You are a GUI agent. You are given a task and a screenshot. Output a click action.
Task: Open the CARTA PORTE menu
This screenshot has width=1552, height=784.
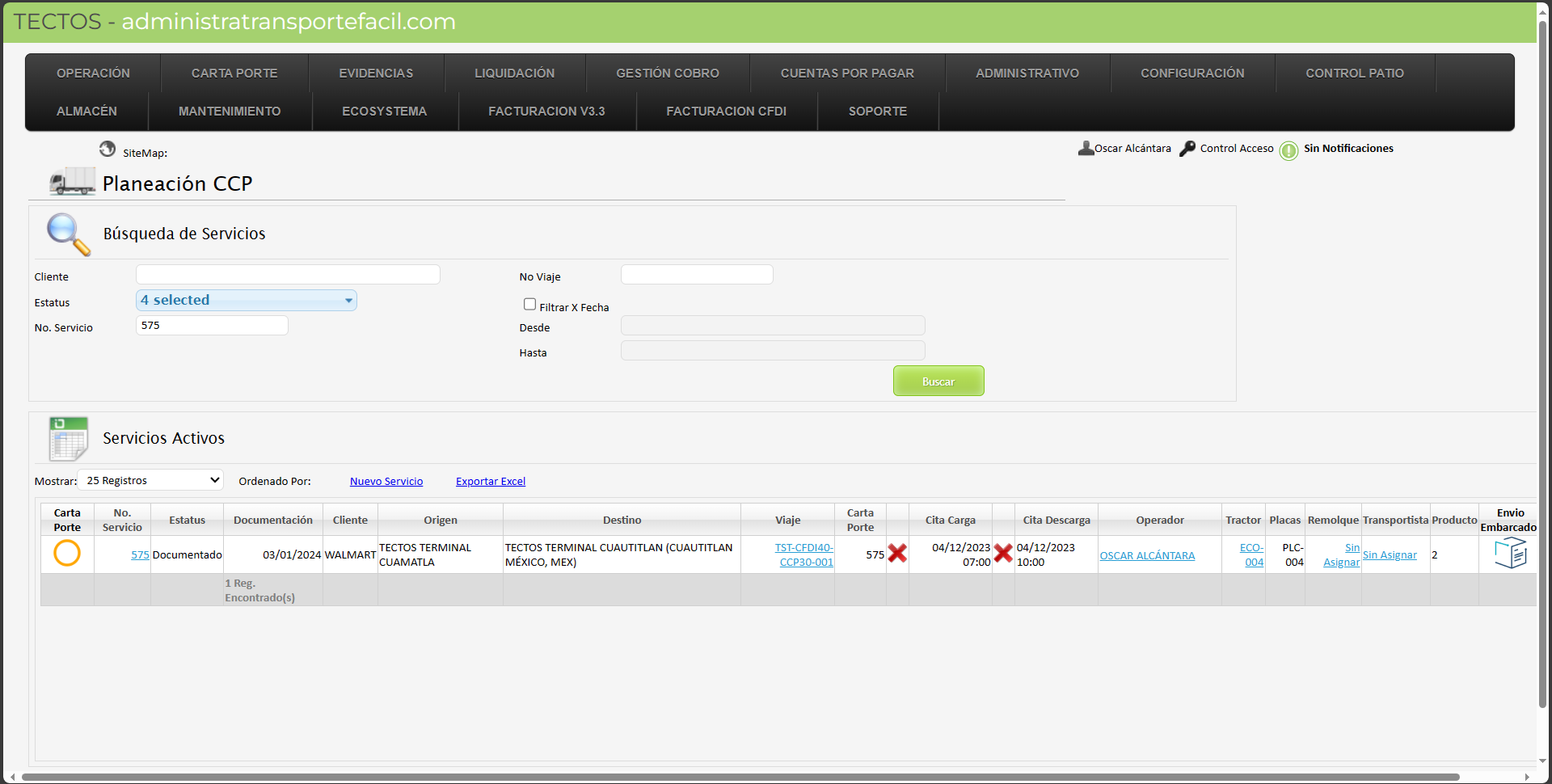click(234, 74)
